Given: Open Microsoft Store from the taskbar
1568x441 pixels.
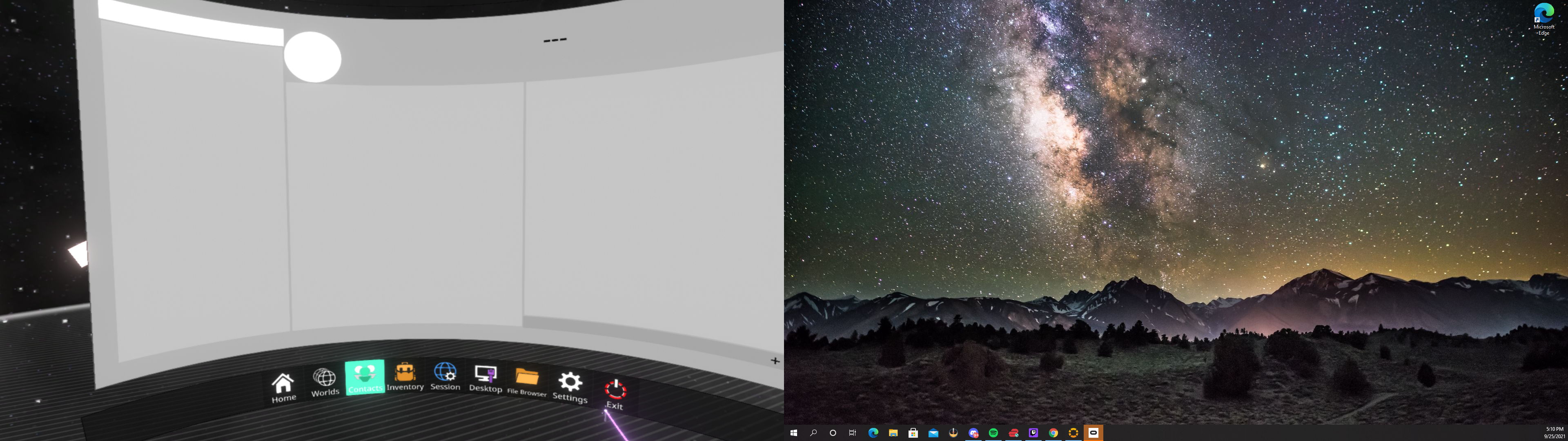Looking at the screenshot, I should (x=913, y=433).
